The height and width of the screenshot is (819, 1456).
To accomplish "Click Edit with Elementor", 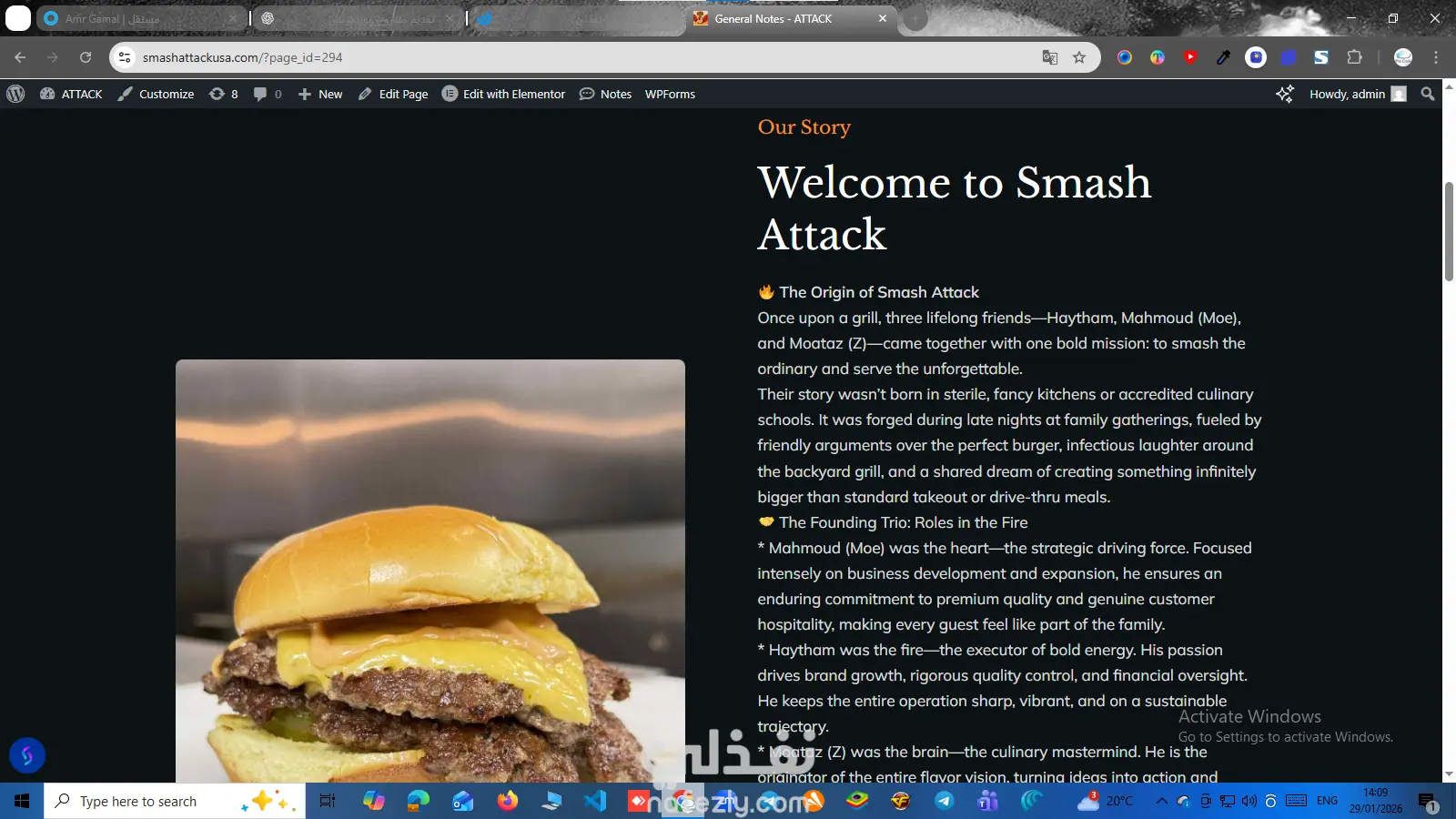I will [503, 94].
